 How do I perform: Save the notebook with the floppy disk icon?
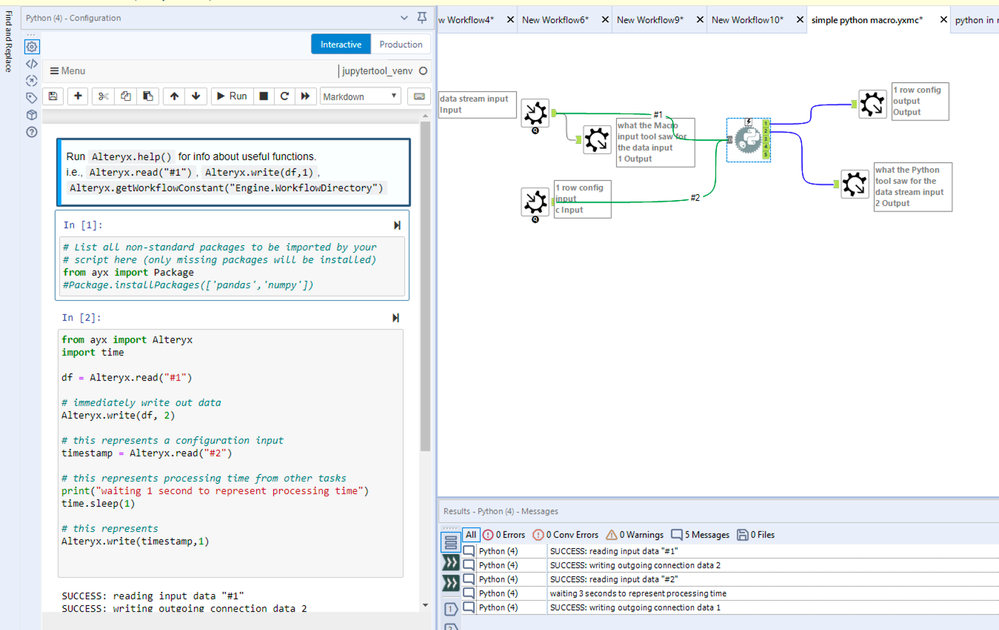(x=54, y=96)
